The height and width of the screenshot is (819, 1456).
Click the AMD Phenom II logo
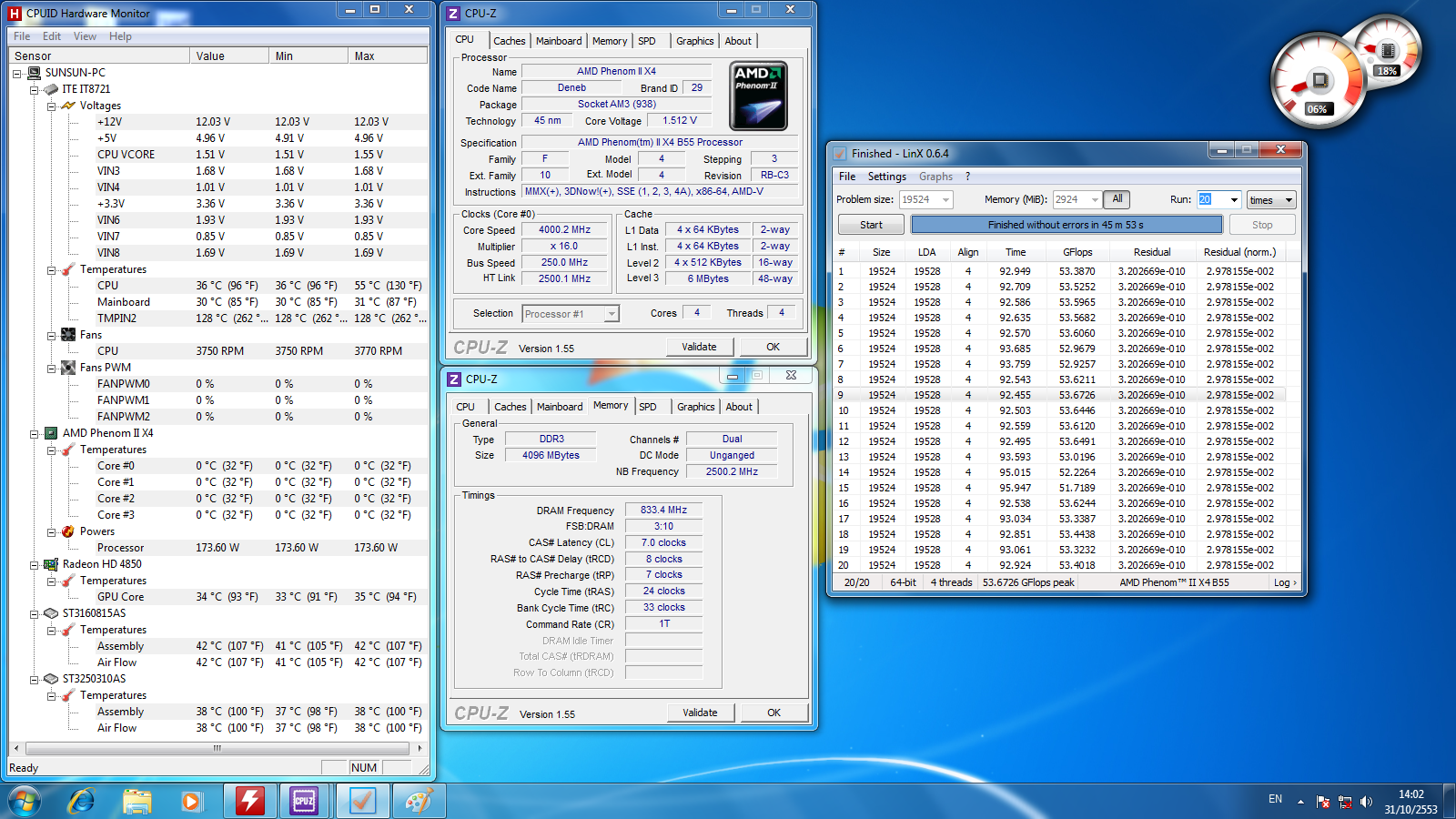(758, 96)
